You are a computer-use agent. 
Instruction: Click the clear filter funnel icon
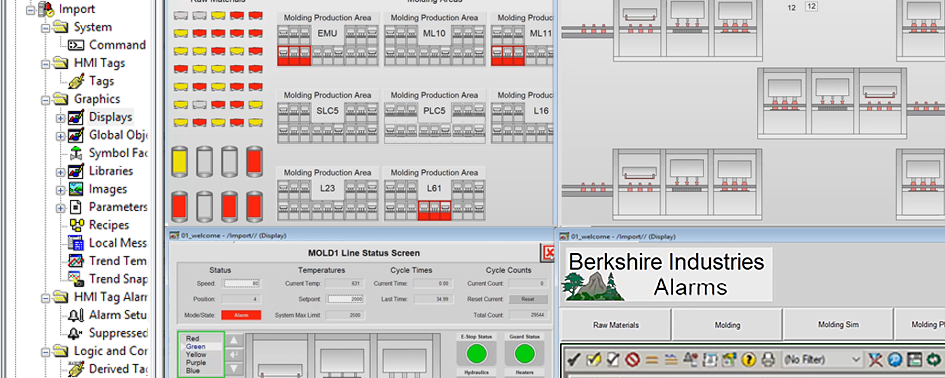(876, 360)
